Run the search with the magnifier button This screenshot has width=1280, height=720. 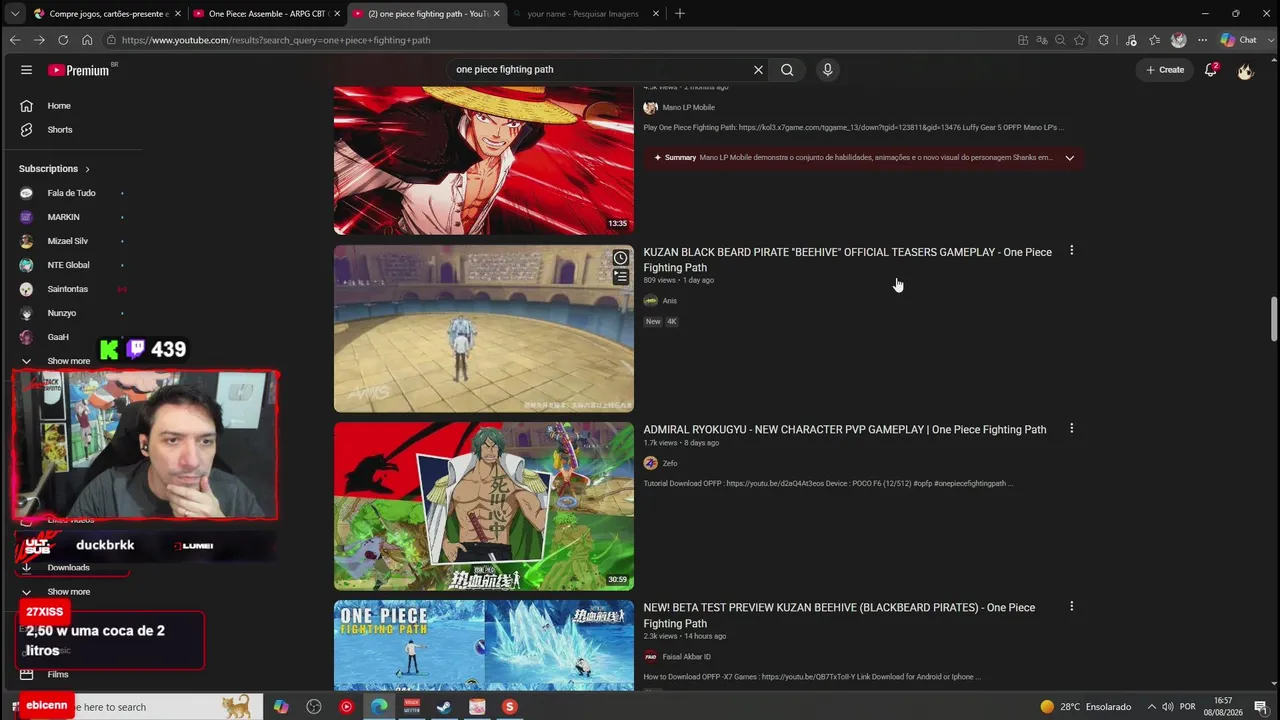[x=787, y=70]
